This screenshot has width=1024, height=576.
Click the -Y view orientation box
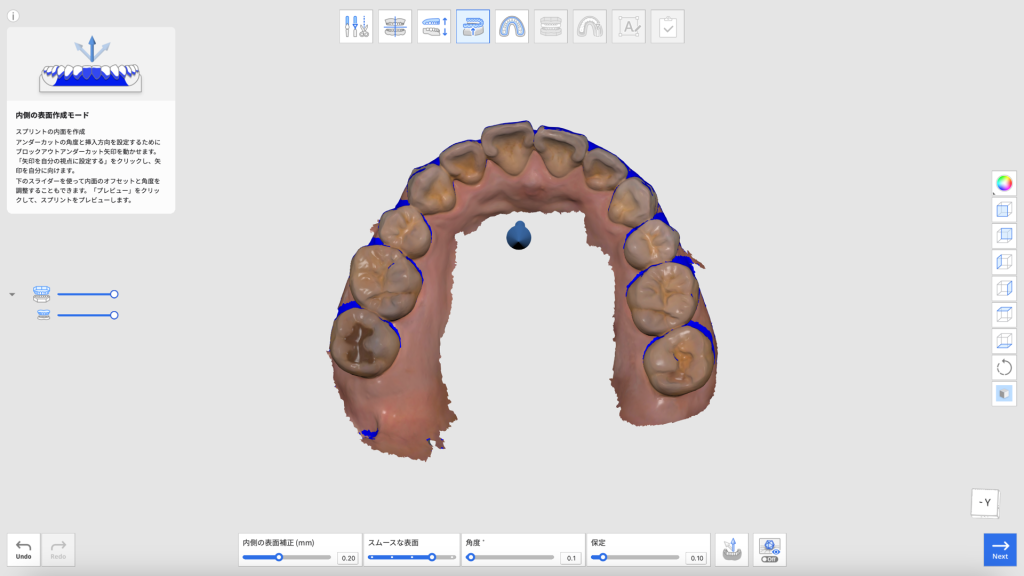pyautogui.click(x=984, y=505)
